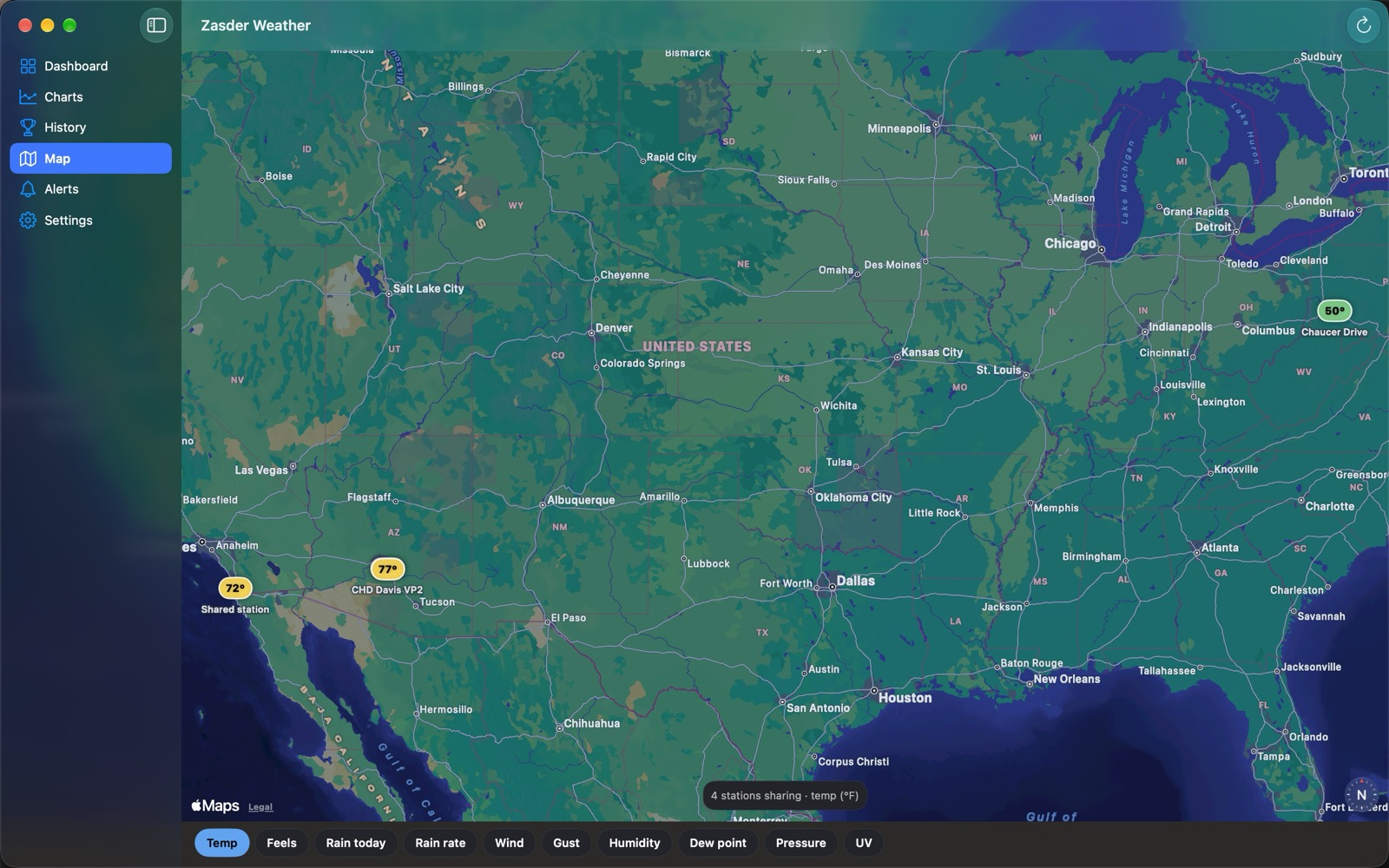
Task: Open the Maps Legal link
Action: 260,806
